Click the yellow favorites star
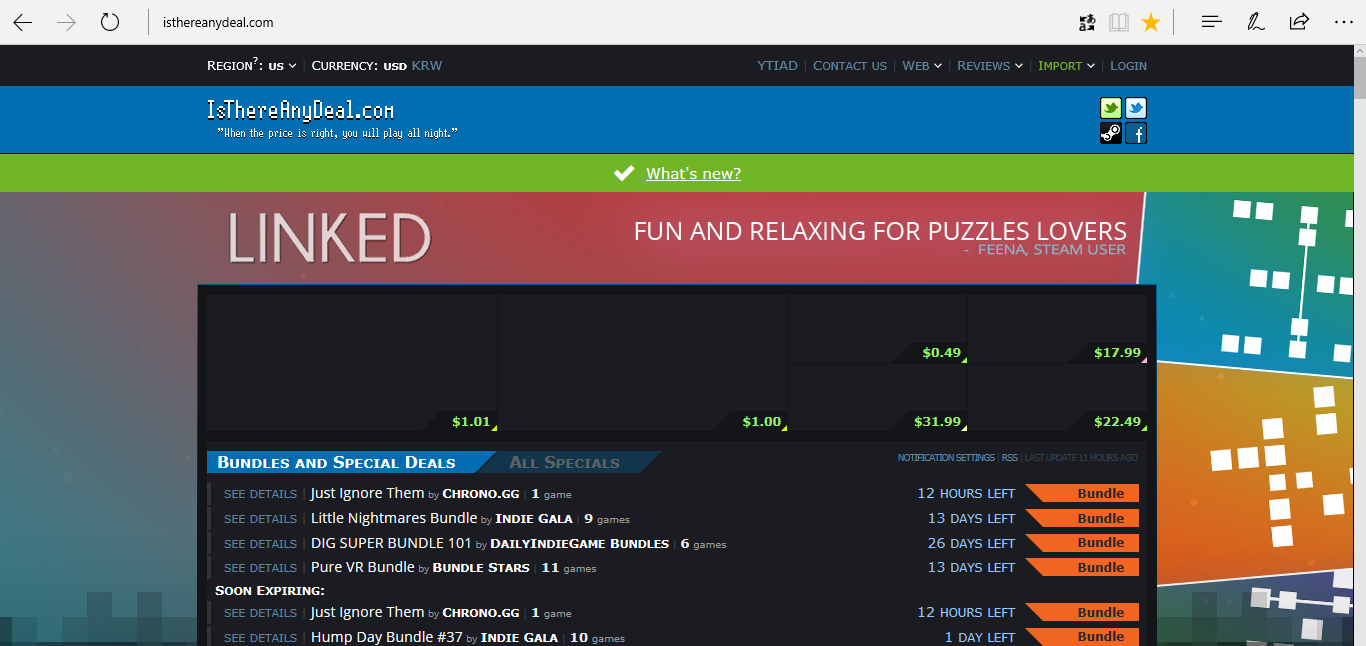Image resolution: width=1366 pixels, height=646 pixels. 1151,22
